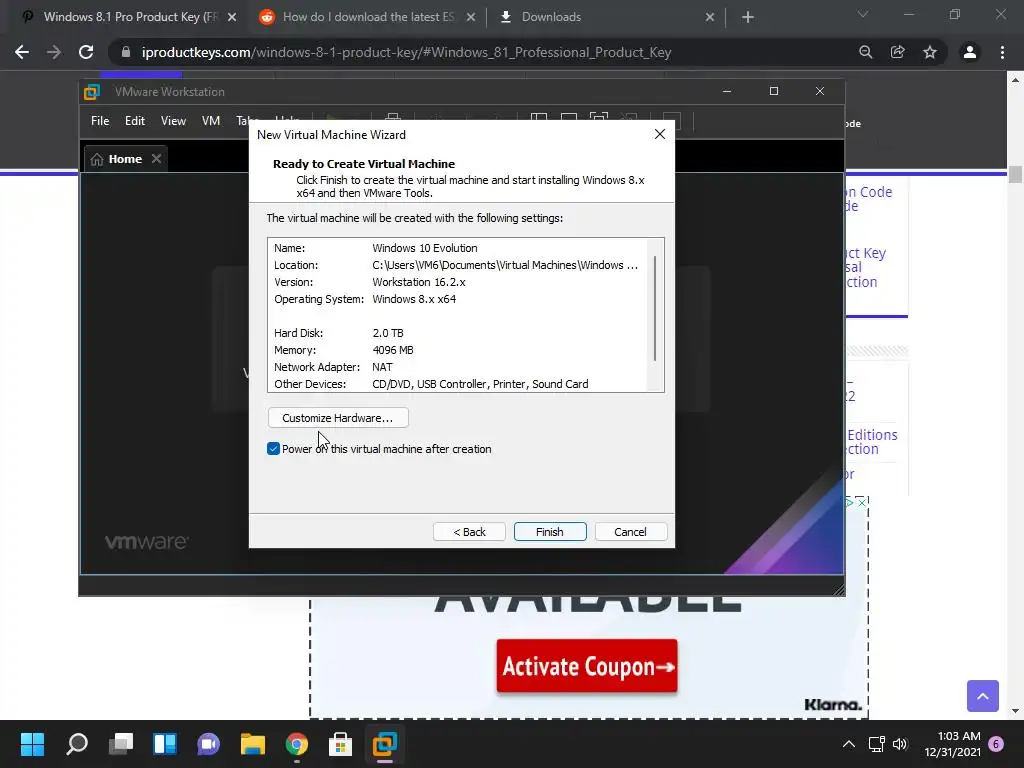Screen dimensions: 1024x768
Task: Close the Downloads browser tab
Action: [x=710, y=18]
